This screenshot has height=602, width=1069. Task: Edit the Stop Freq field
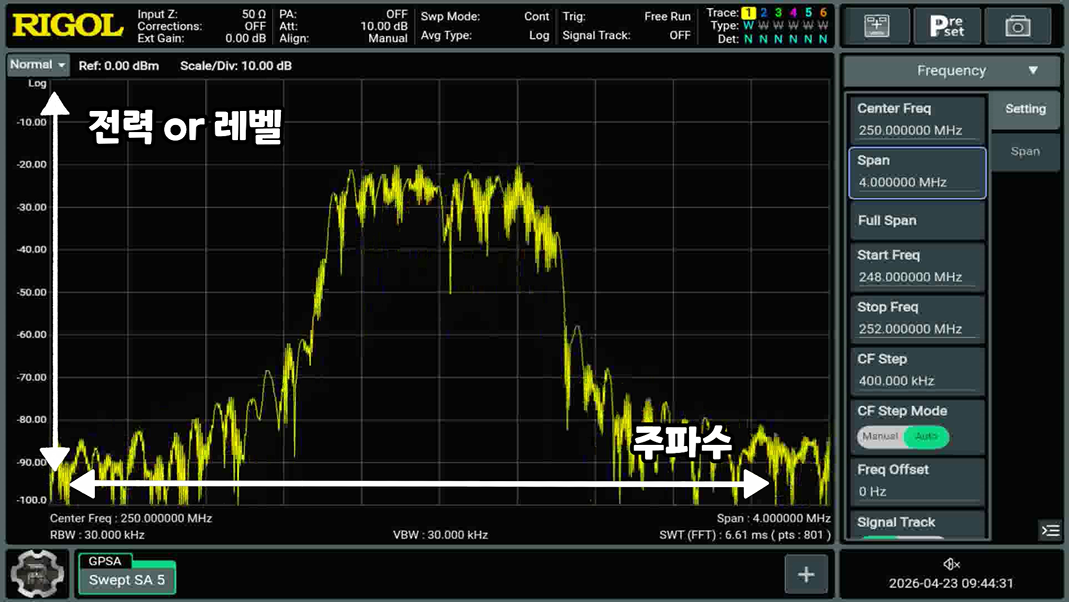pyautogui.click(x=917, y=318)
